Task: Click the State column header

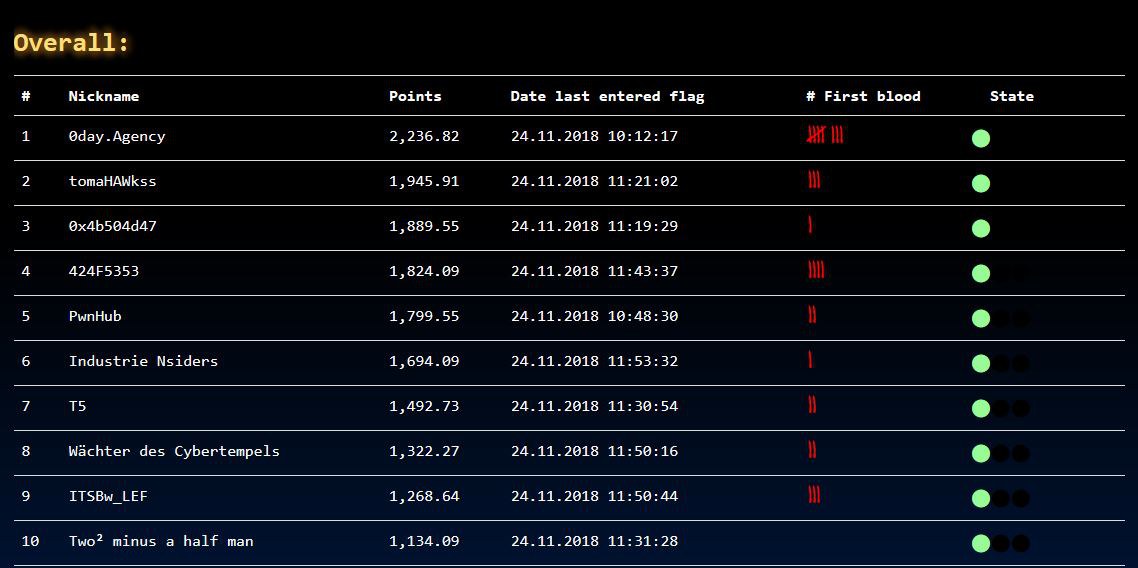Action: (1012, 96)
